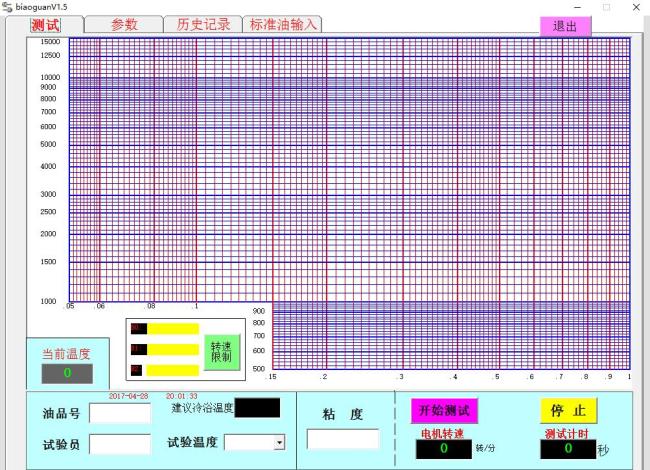Click the yellow 停止 button
Screen dimensions: 650x470
coord(568,411)
